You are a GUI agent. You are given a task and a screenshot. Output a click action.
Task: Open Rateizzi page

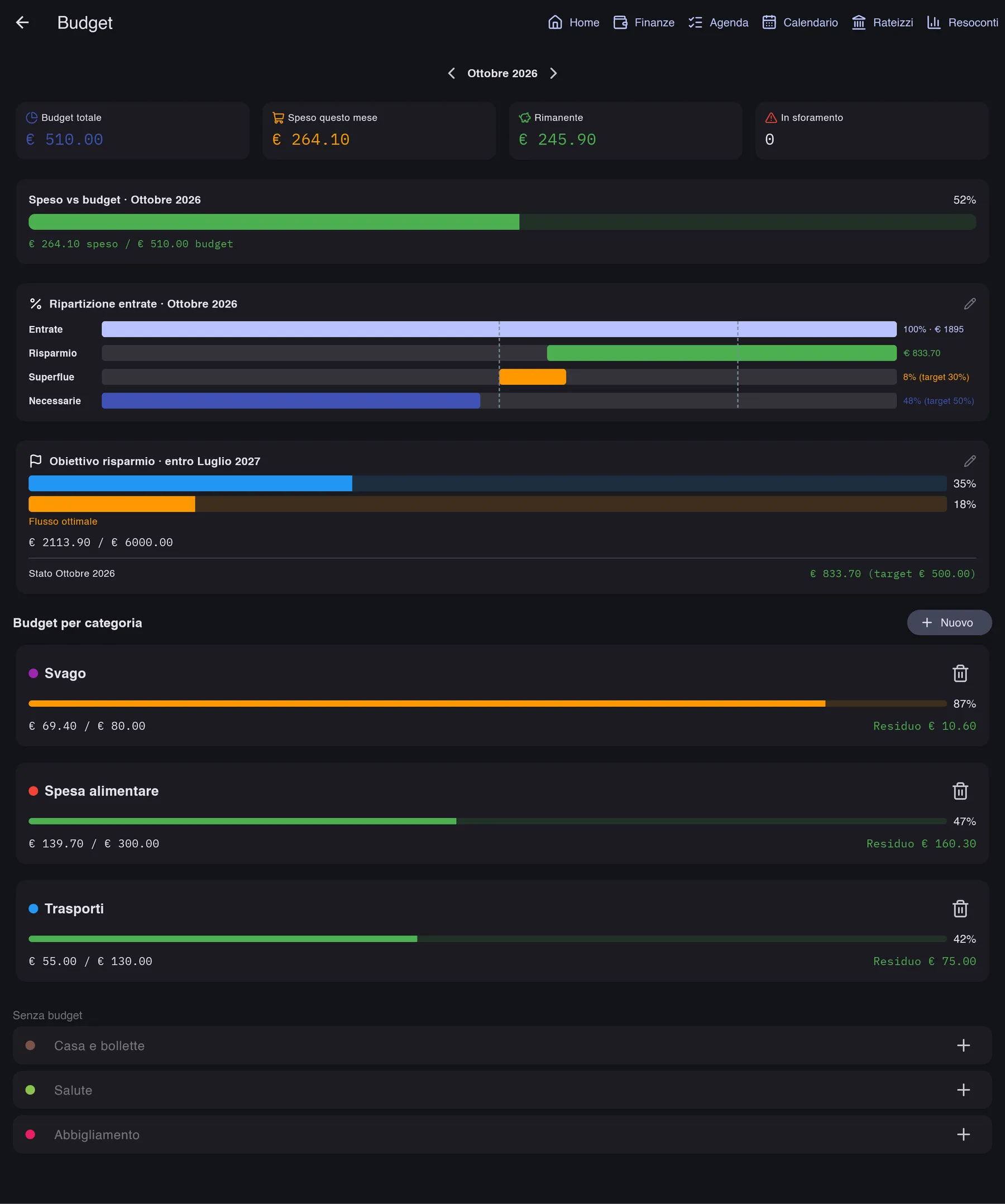click(x=882, y=22)
